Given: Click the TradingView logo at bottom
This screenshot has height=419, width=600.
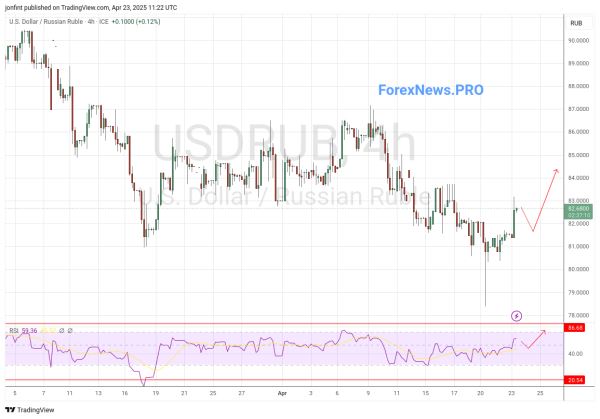Looking at the screenshot, I should [30, 410].
